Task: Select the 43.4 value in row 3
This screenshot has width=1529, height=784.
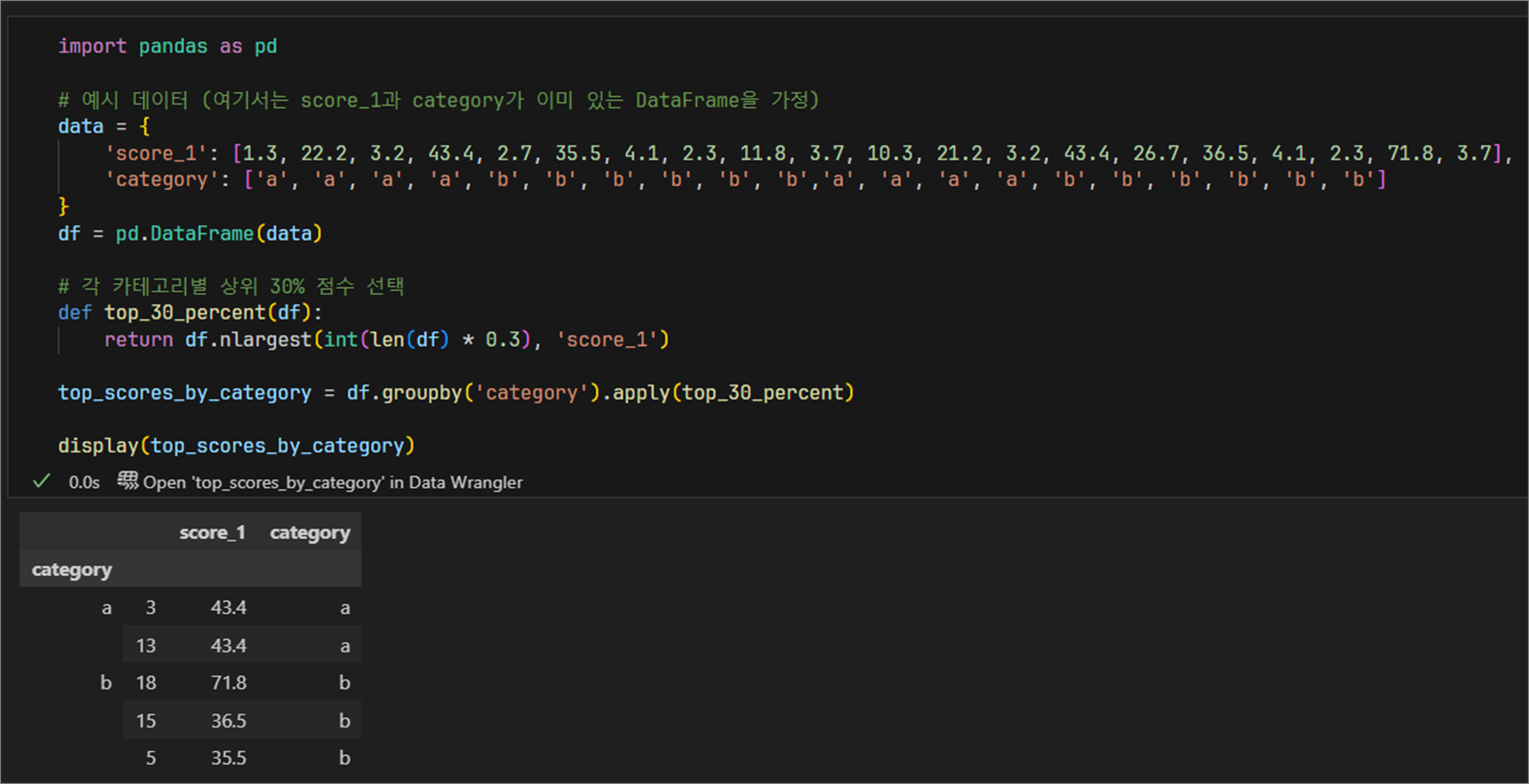Action: [229, 607]
